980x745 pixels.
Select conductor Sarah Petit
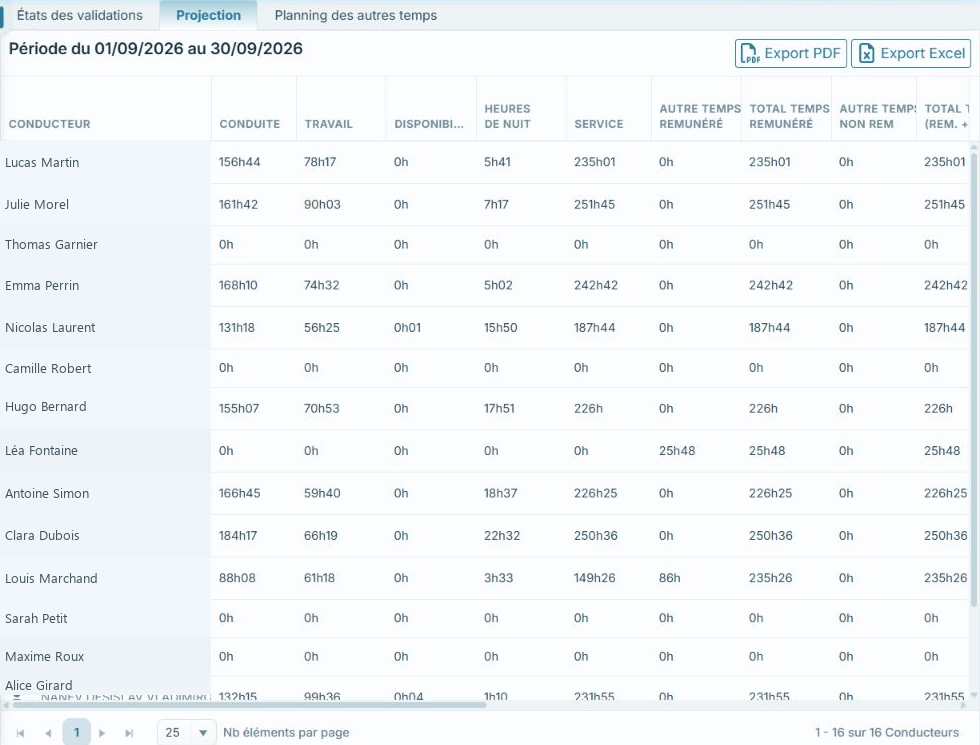point(36,619)
